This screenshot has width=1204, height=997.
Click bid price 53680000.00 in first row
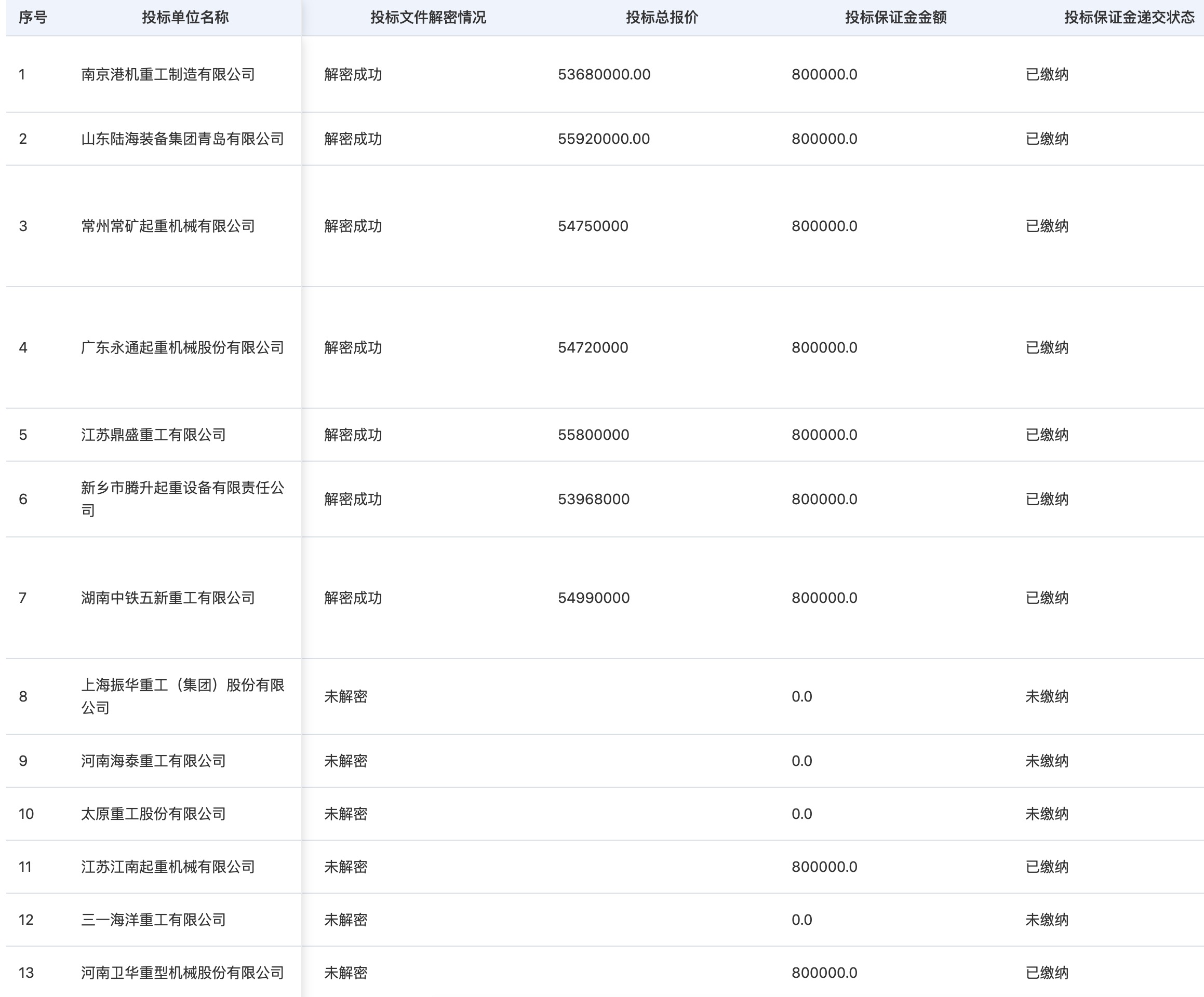pos(604,75)
